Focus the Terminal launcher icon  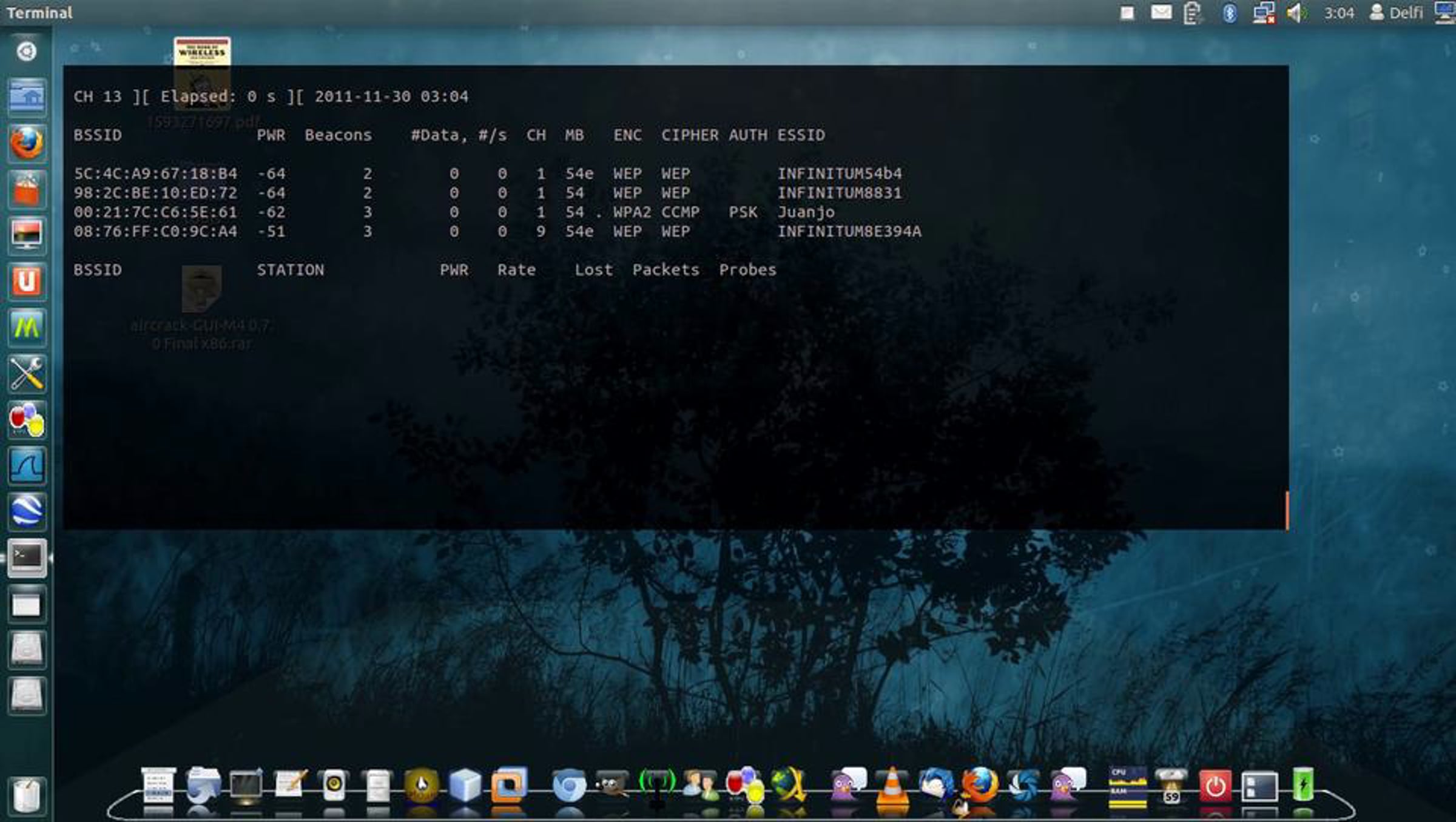(x=27, y=558)
